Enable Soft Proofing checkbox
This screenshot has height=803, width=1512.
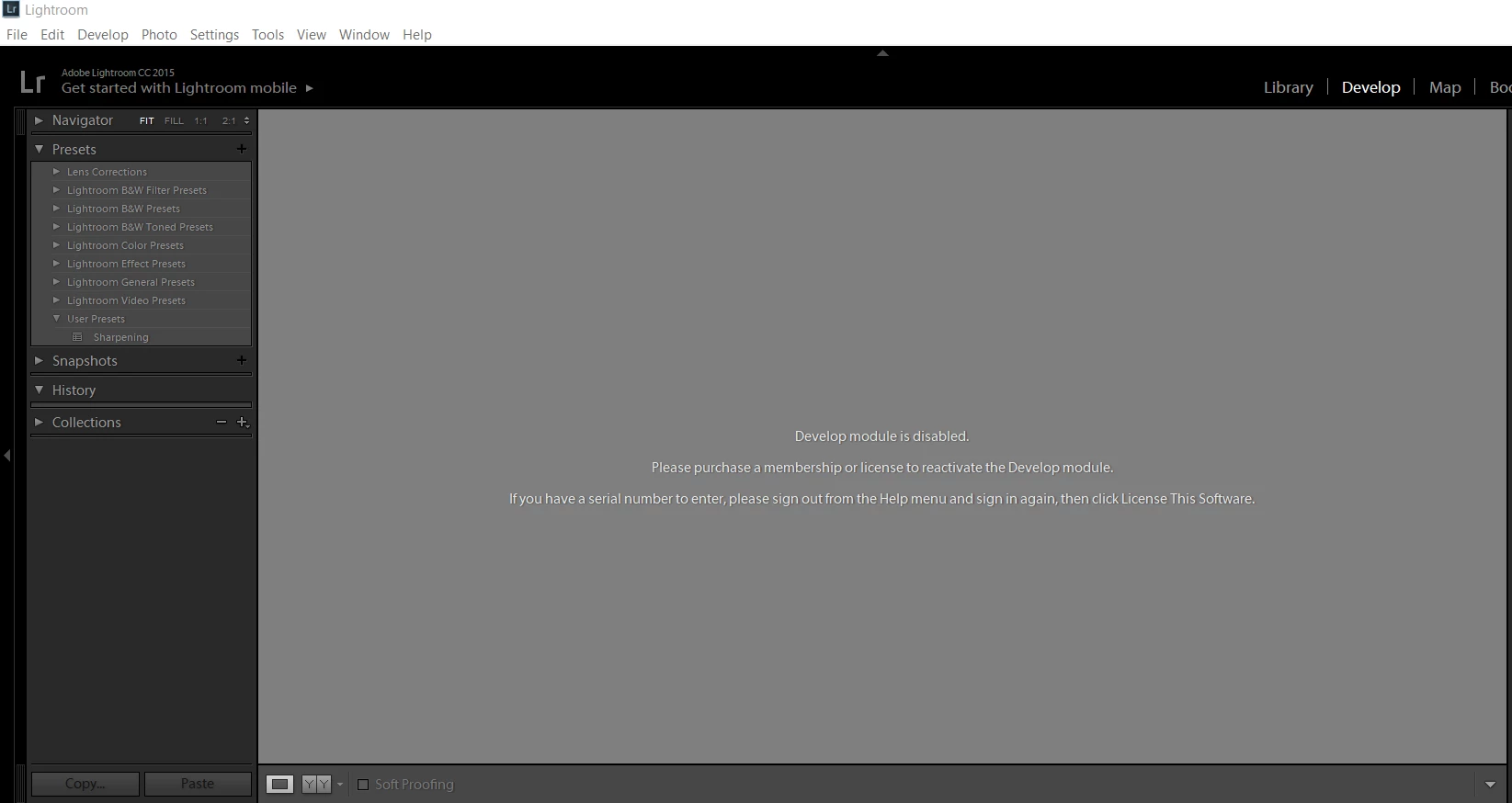point(363,785)
